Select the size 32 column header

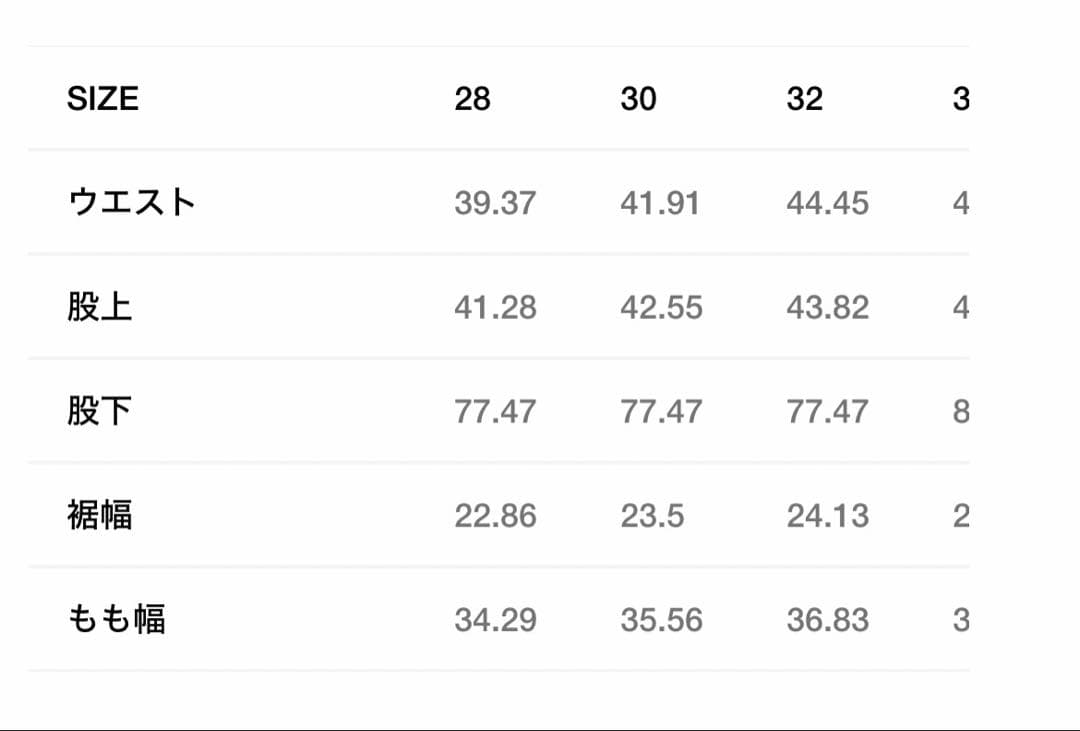pos(804,99)
